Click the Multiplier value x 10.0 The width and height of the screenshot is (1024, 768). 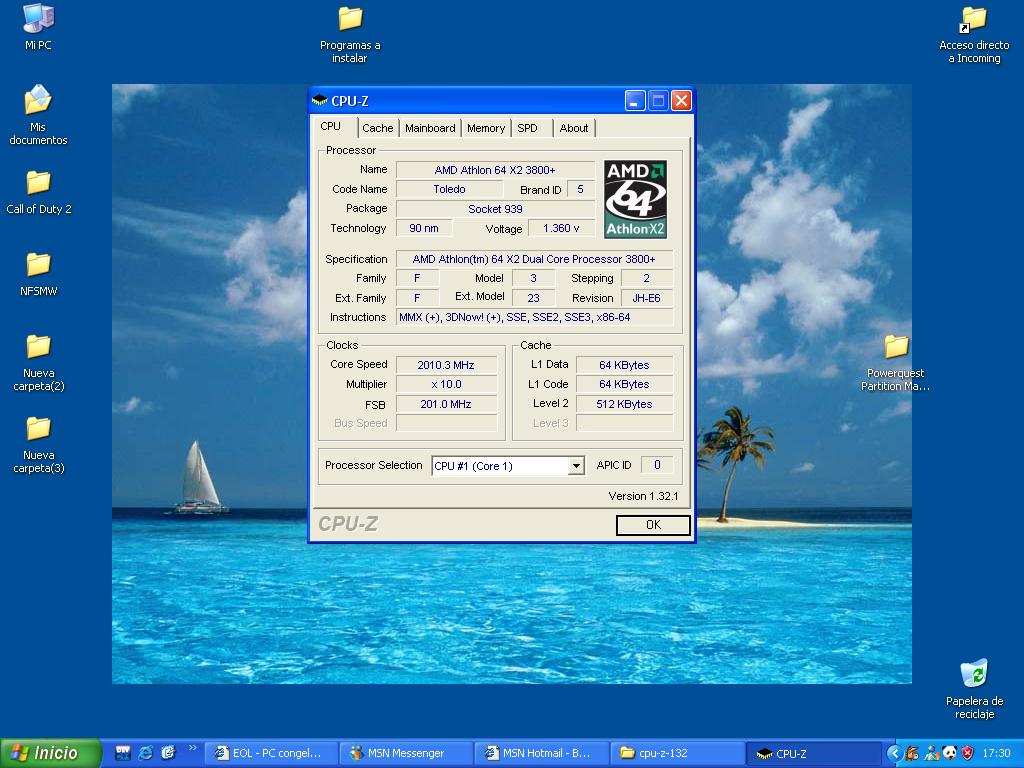click(x=446, y=385)
